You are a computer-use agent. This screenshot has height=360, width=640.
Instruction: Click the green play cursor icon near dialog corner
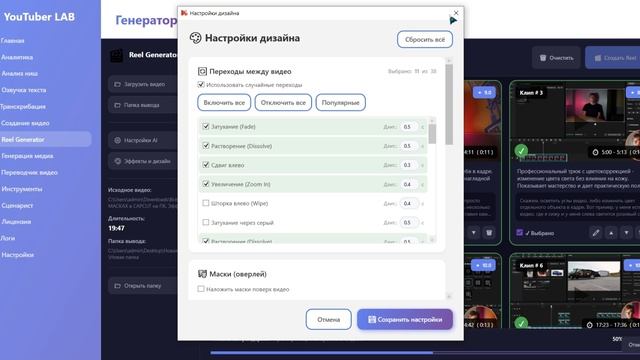pyautogui.click(x=453, y=20)
